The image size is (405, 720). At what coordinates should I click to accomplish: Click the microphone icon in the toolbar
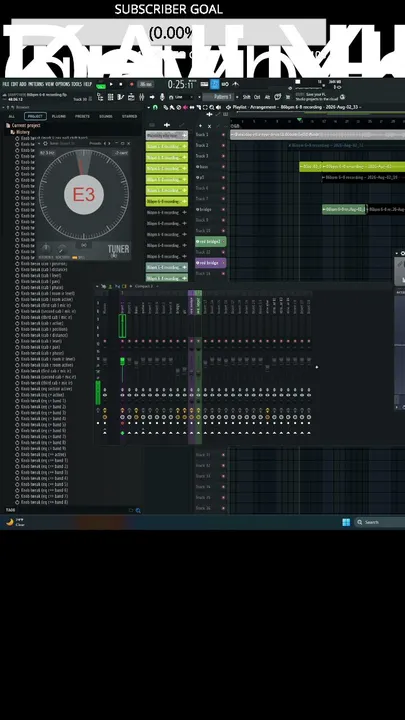click(x=162, y=97)
